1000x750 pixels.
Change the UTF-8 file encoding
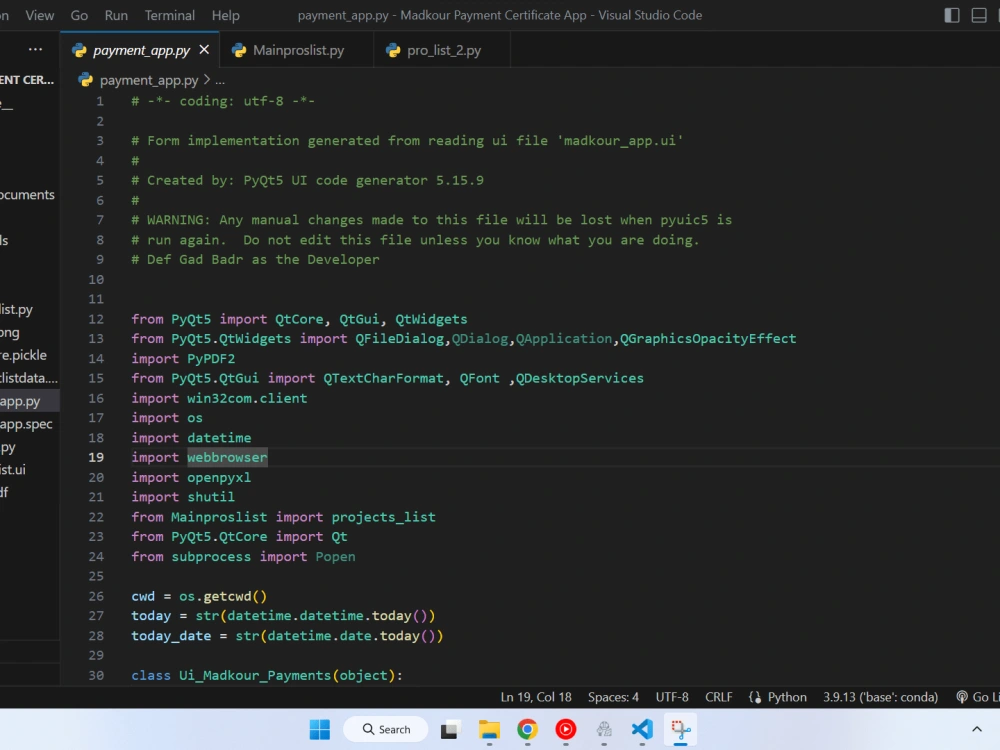click(672, 697)
